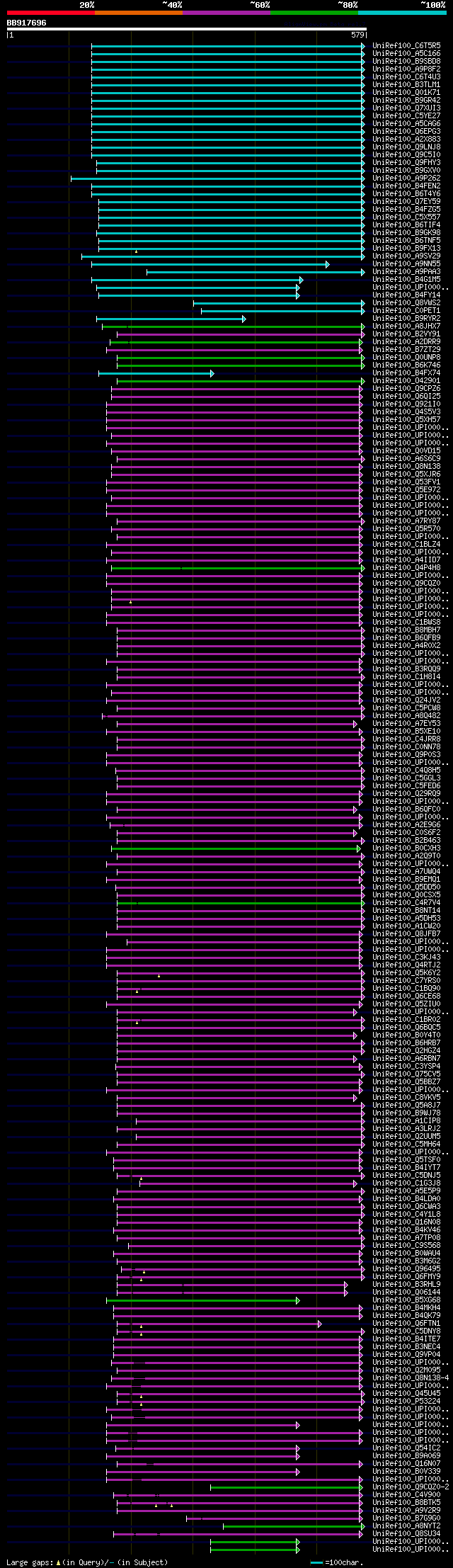453x1568 pixels.
Task: Select label UniRef100_B9GK98
Action: [x=406, y=233]
